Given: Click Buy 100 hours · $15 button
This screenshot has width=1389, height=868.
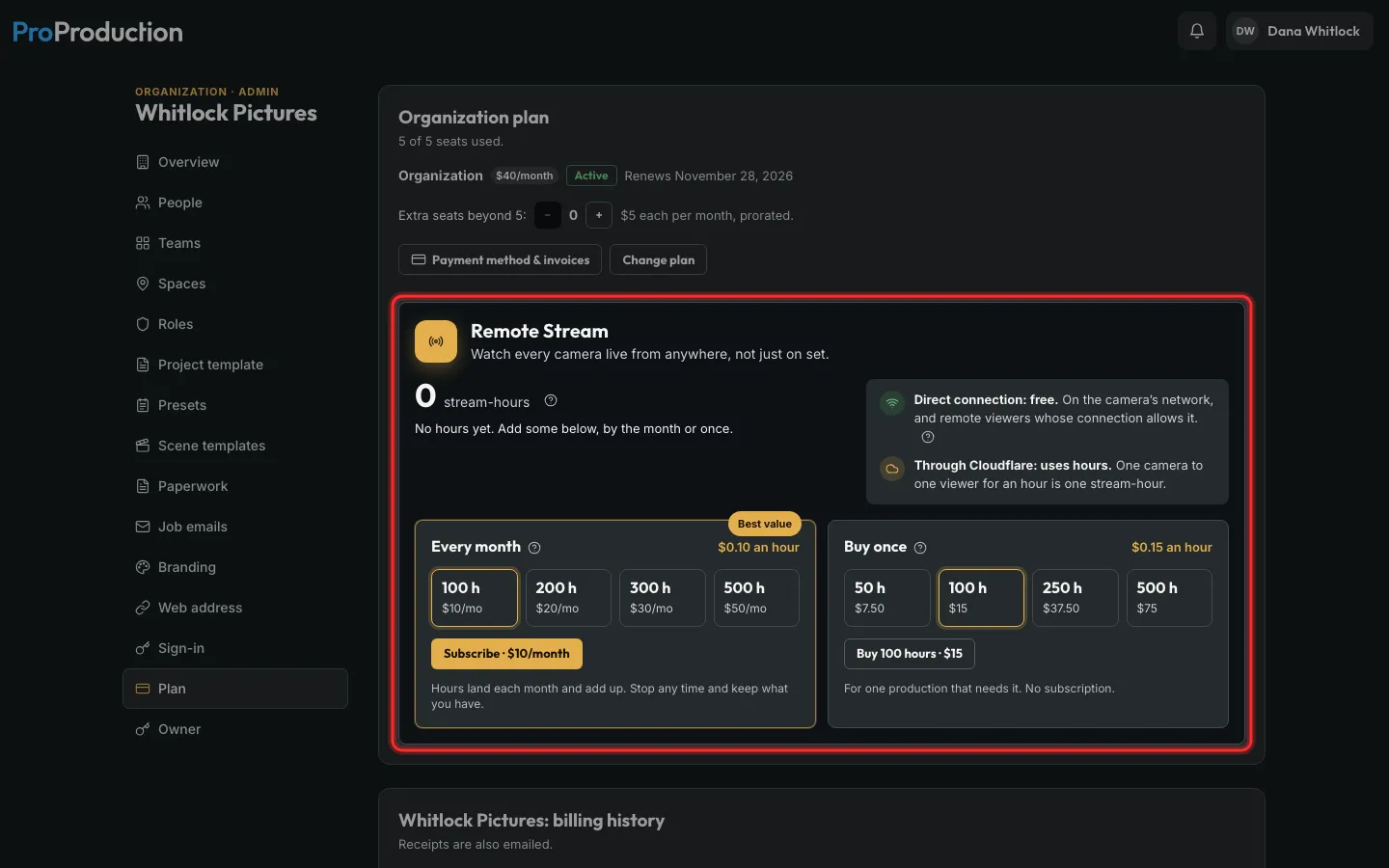Looking at the screenshot, I should tap(910, 654).
